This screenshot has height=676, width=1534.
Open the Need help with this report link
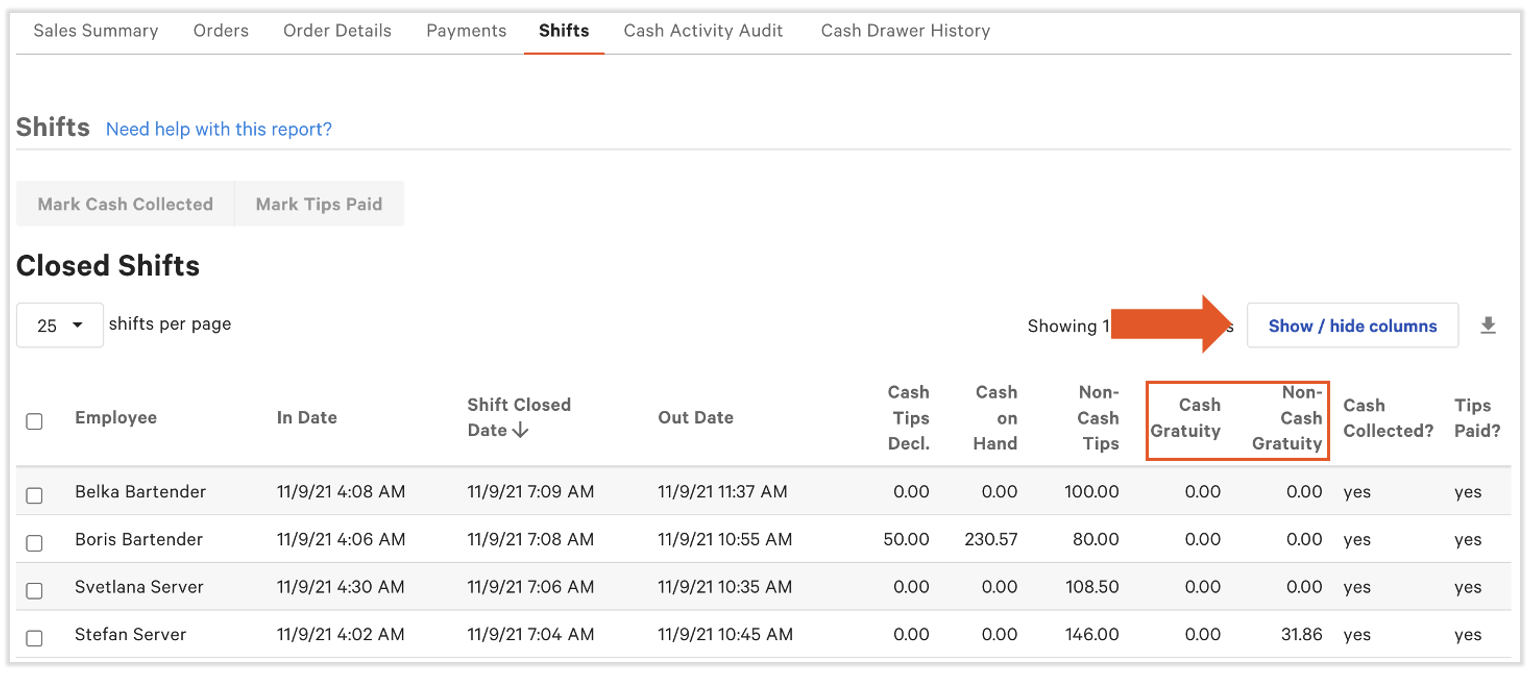[219, 129]
